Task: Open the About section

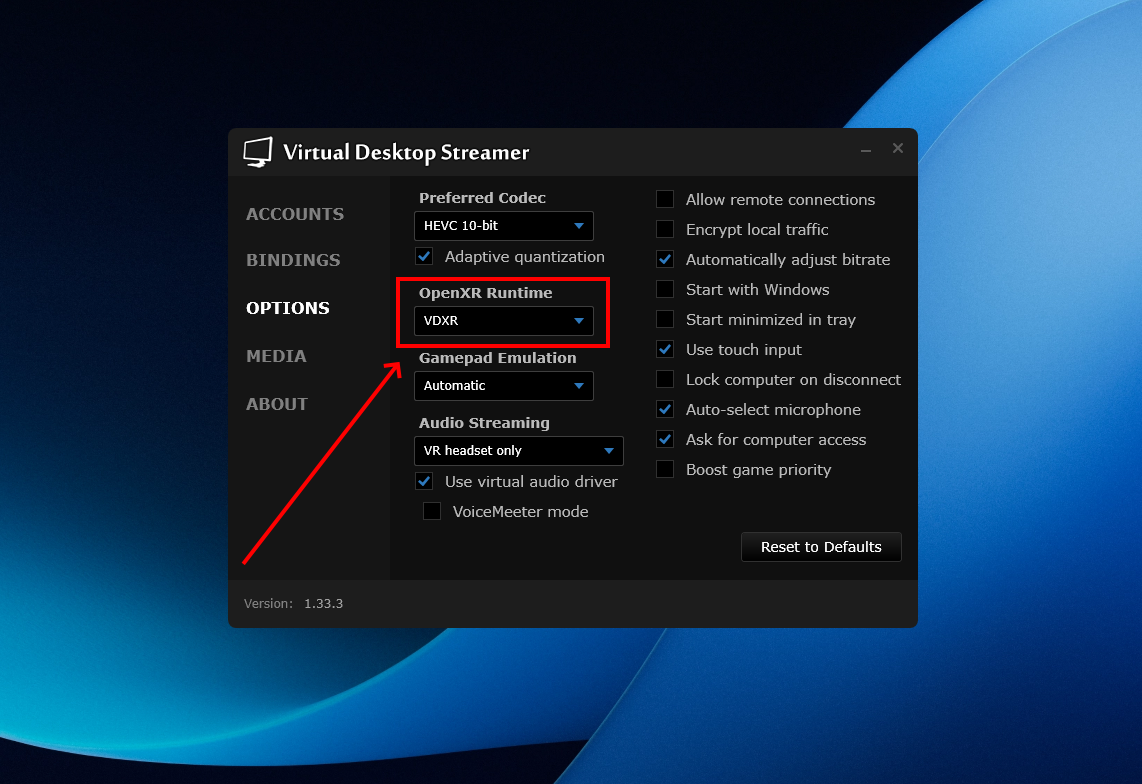Action: pos(277,404)
